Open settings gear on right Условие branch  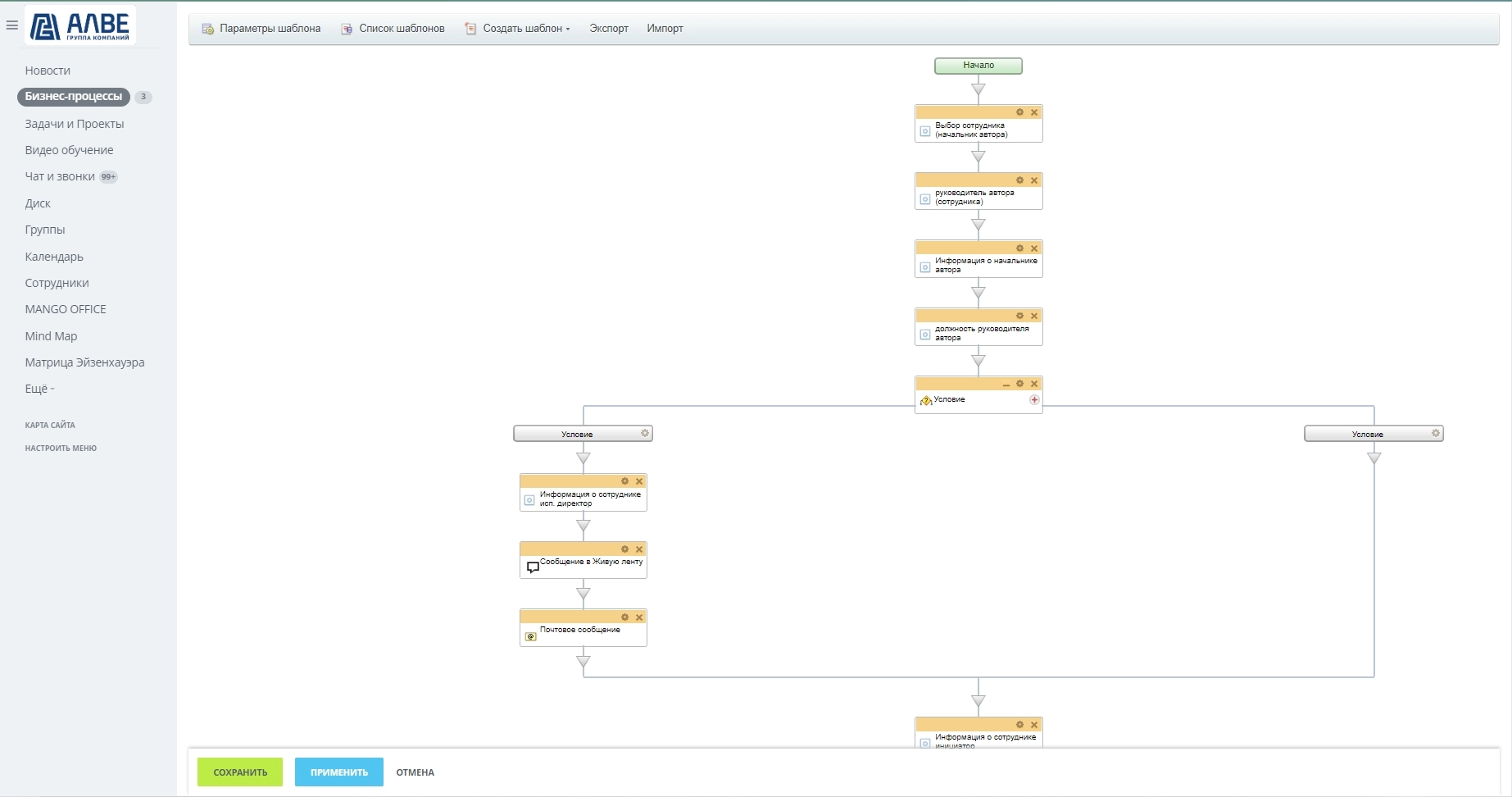1436,434
